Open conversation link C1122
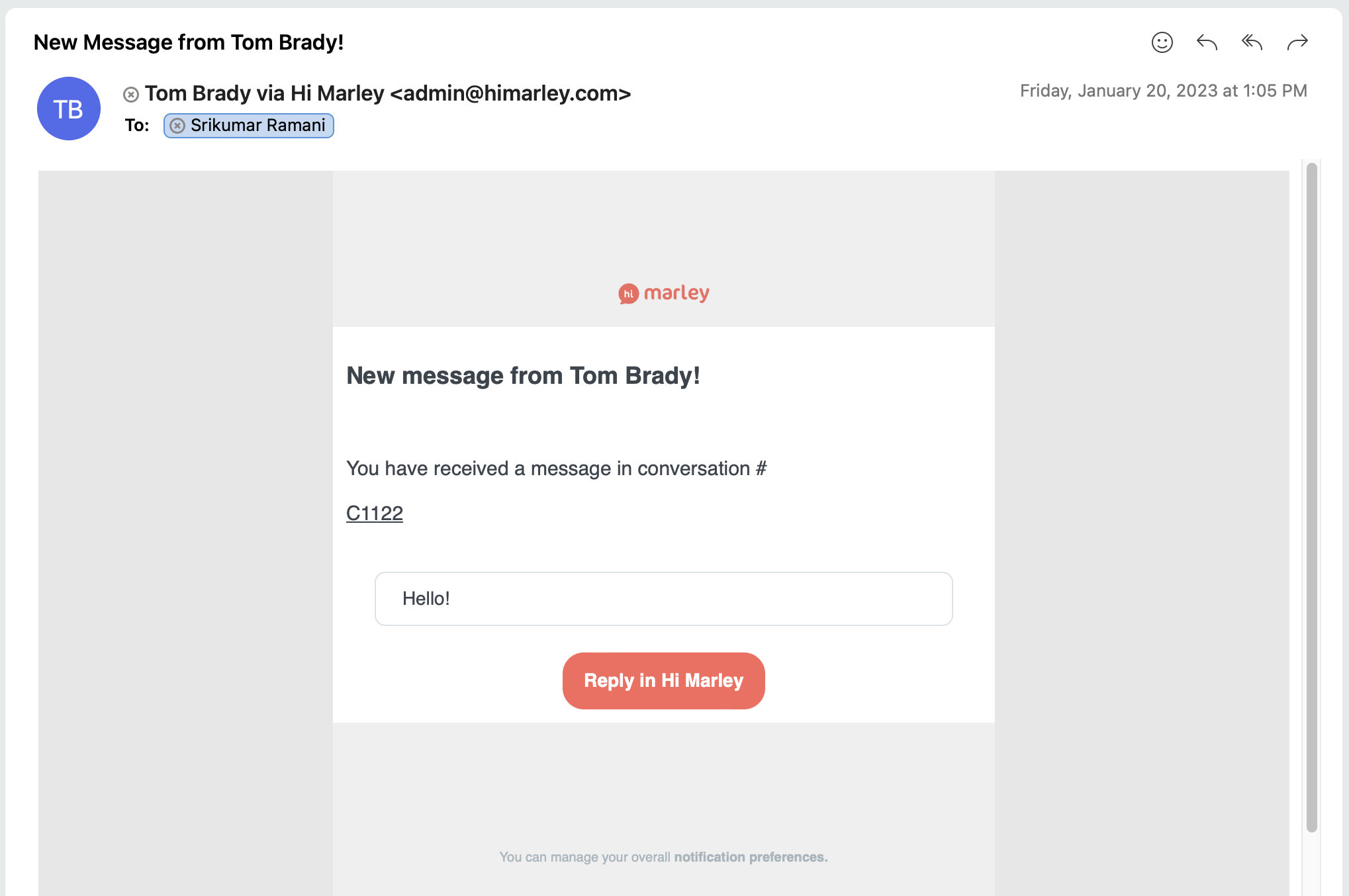The width and height of the screenshot is (1349, 896). tap(375, 514)
